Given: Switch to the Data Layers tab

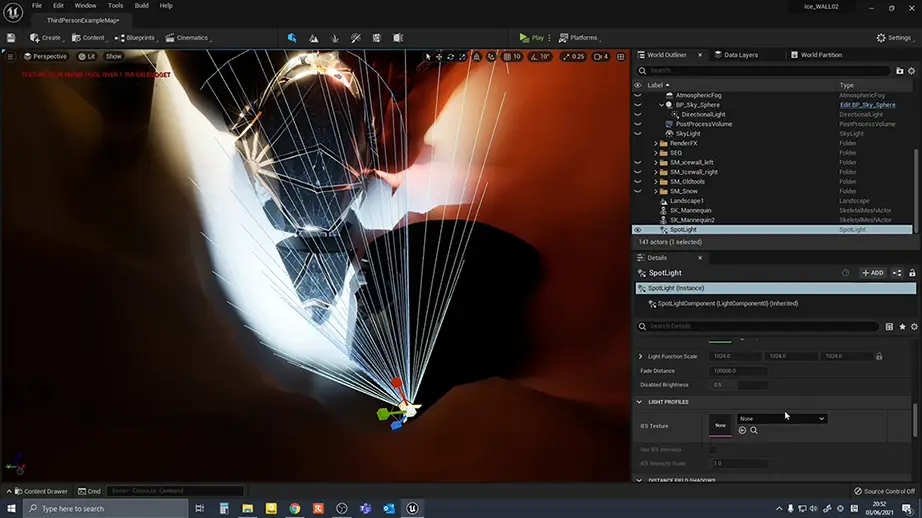Looking at the screenshot, I should click(741, 55).
